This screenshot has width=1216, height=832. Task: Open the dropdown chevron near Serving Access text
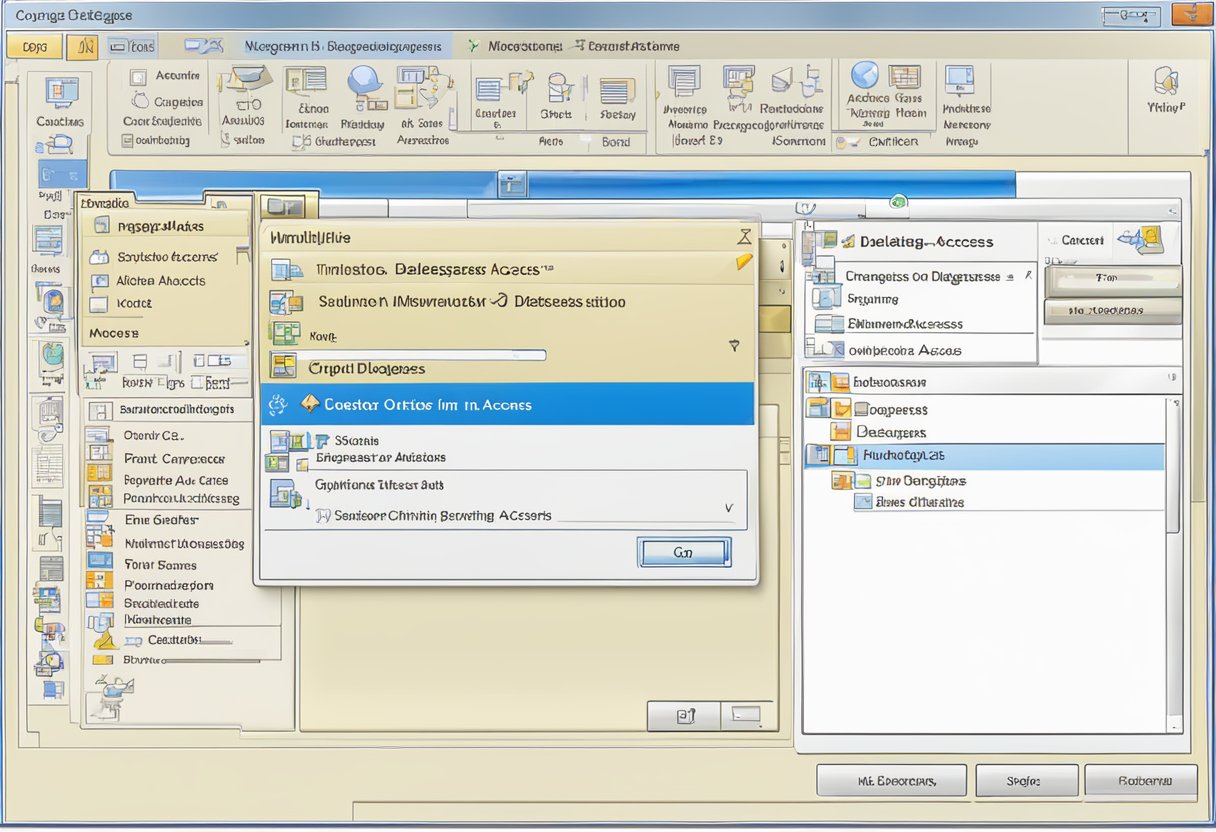[728, 506]
